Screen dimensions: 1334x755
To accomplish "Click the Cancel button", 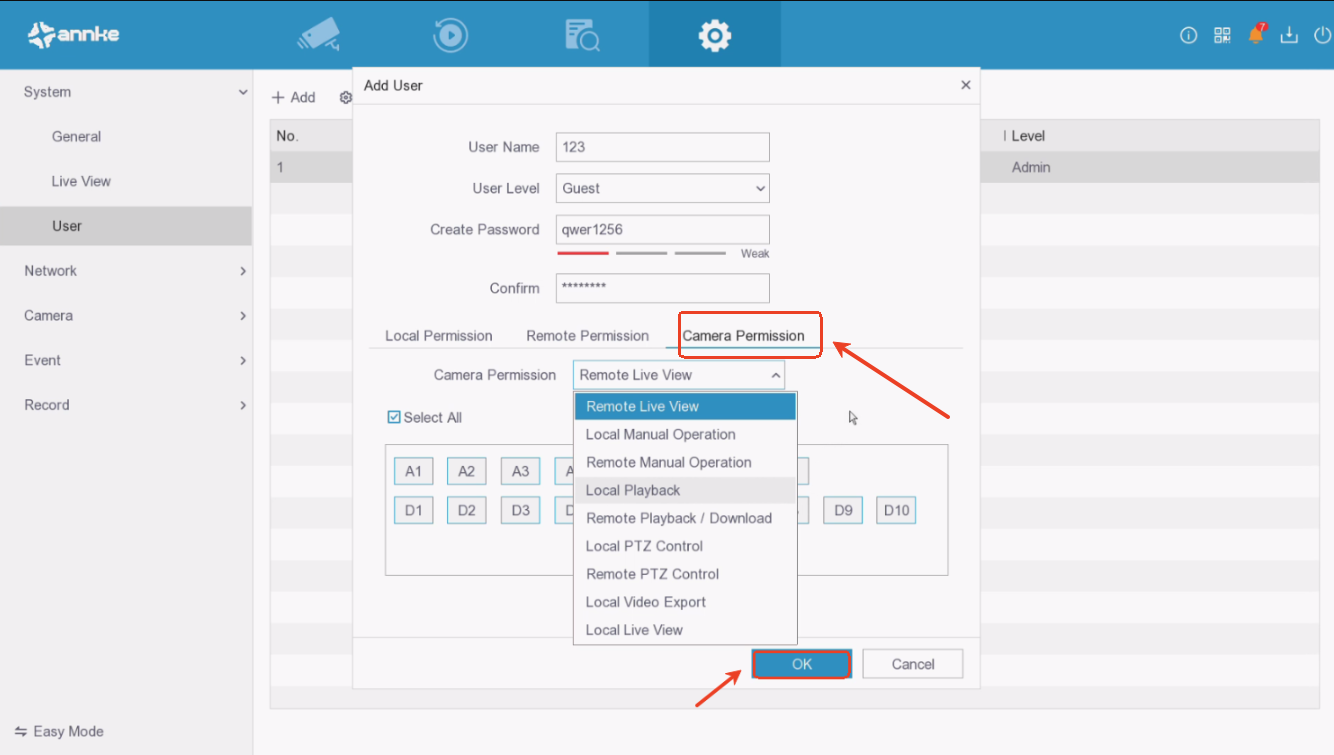I will (912, 664).
